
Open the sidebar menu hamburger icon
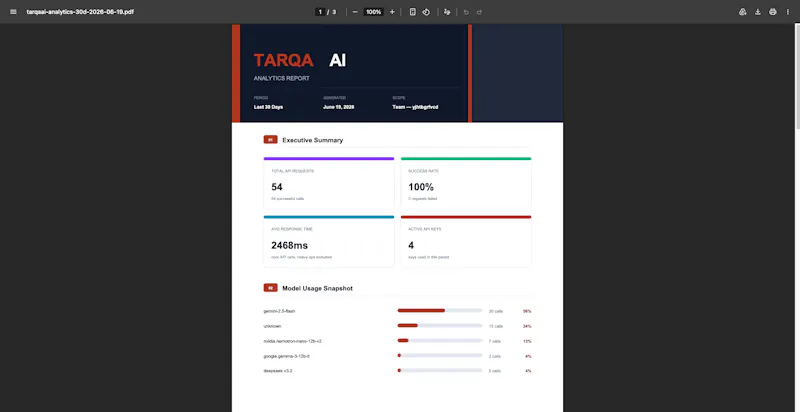(13, 12)
